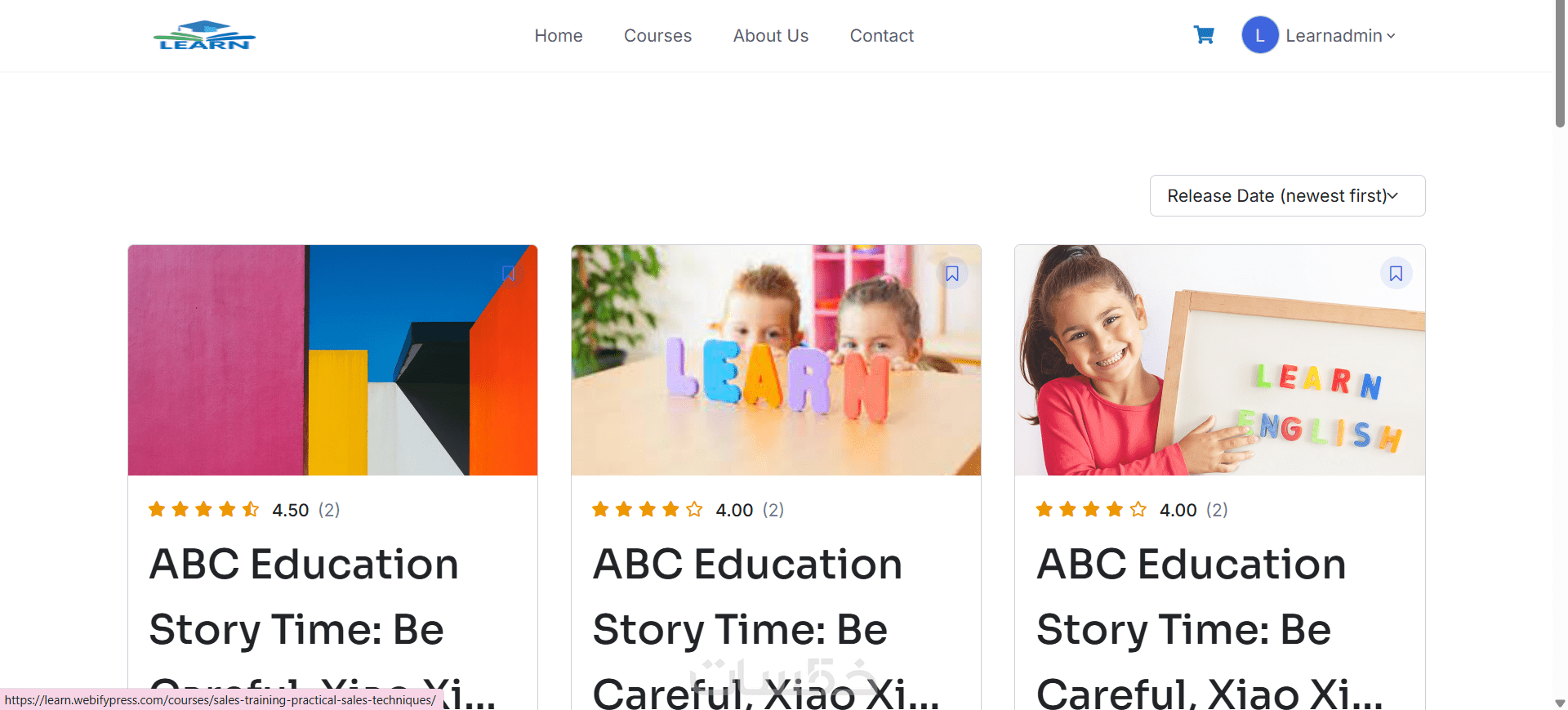Bookmark the first course with colorful walls
Viewport: 1568px width, 710px height.
(509, 274)
